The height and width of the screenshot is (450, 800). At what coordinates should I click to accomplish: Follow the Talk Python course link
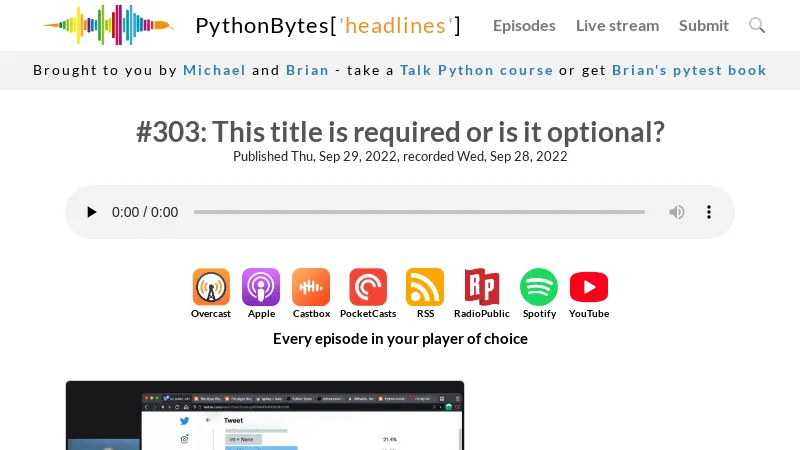click(476, 70)
